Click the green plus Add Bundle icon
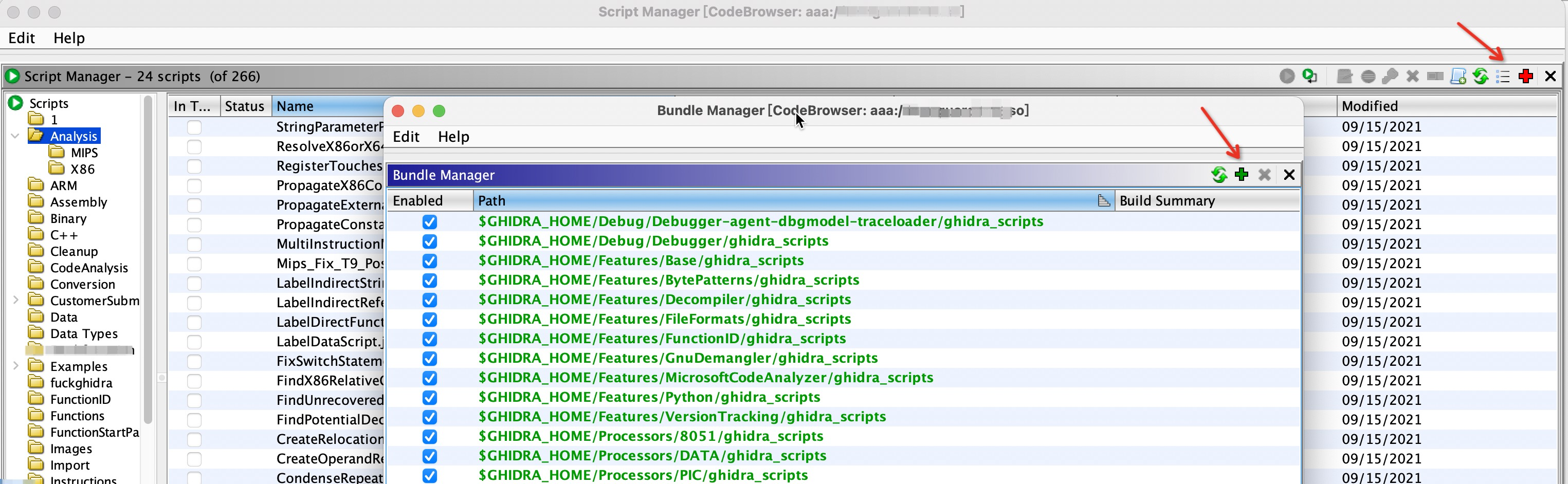 [x=1241, y=175]
